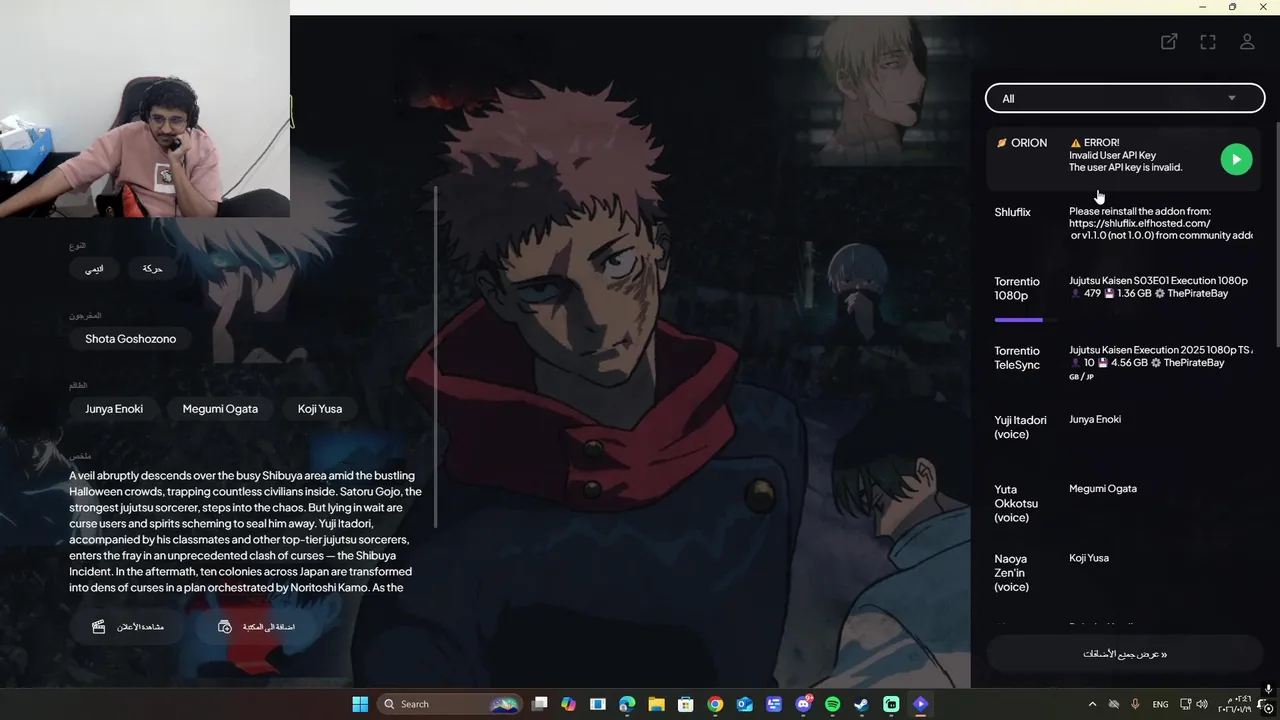Click the open-in-external-window icon
The image size is (1280, 720).
pos(1169,42)
